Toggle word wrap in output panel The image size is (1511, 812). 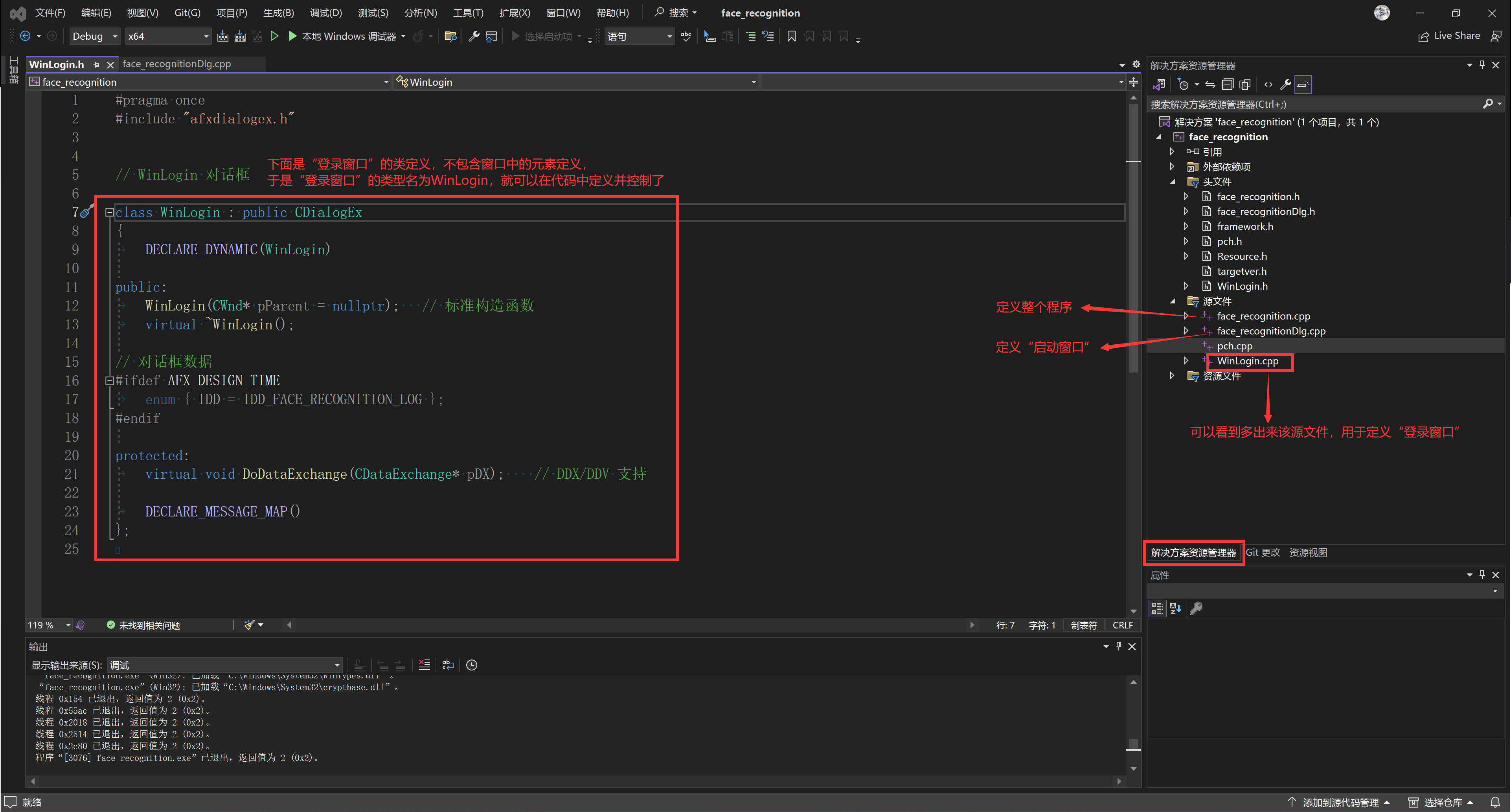tap(448, 665)
